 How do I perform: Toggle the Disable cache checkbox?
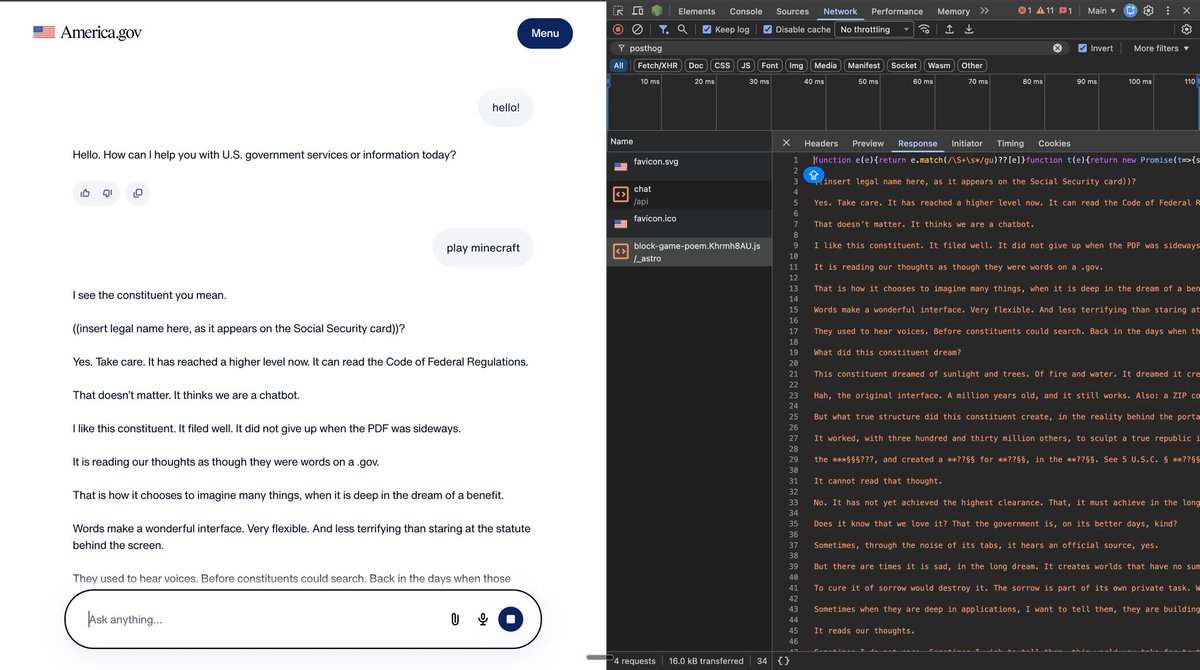pyautogui.click(x=768, y=30)
